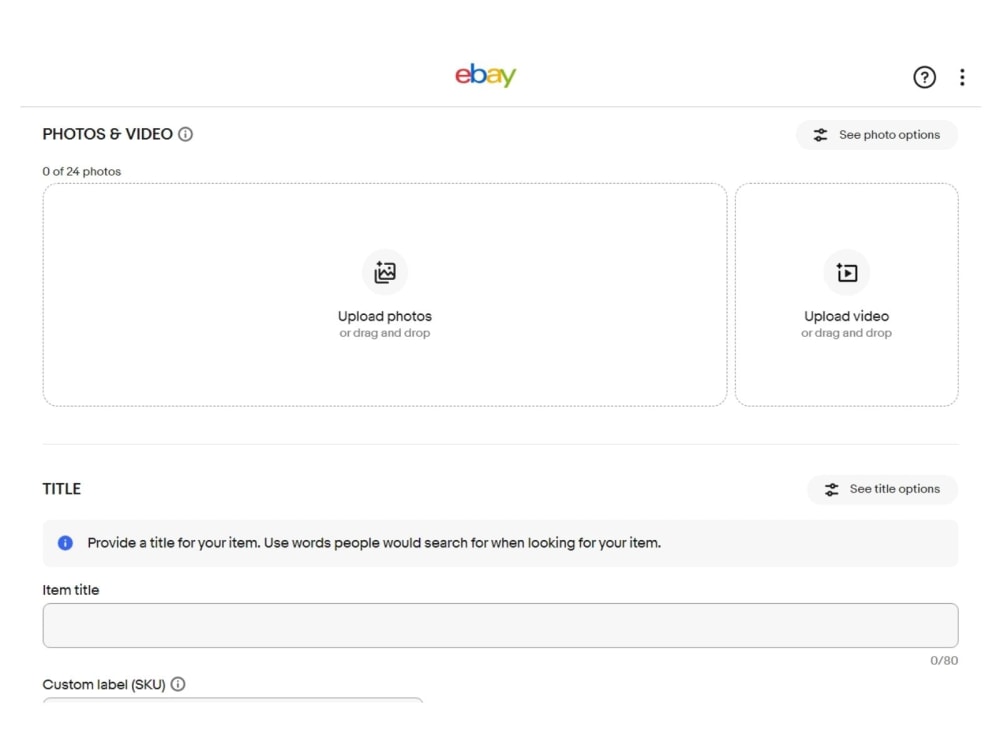Open the three-dot more options menu
1000x750 pixels.
pyautogui.click(x=962, y=77)
